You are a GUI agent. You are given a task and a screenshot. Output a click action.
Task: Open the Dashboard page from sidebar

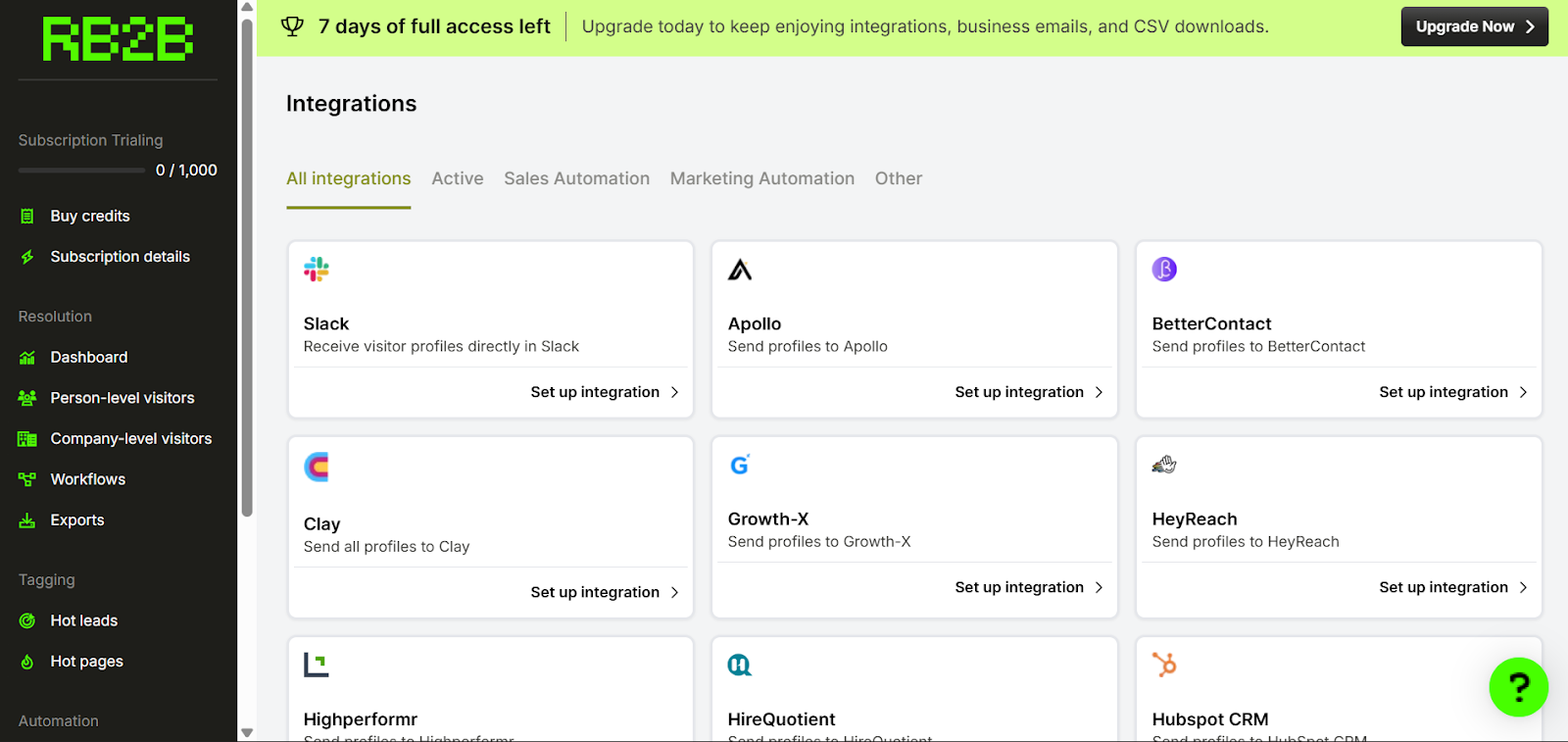tap(88, 358)
